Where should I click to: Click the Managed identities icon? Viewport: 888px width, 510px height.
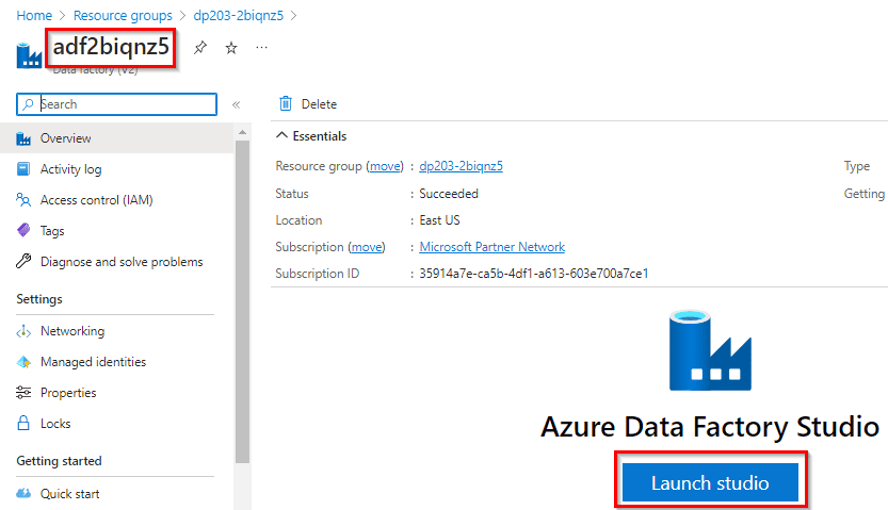23,362
